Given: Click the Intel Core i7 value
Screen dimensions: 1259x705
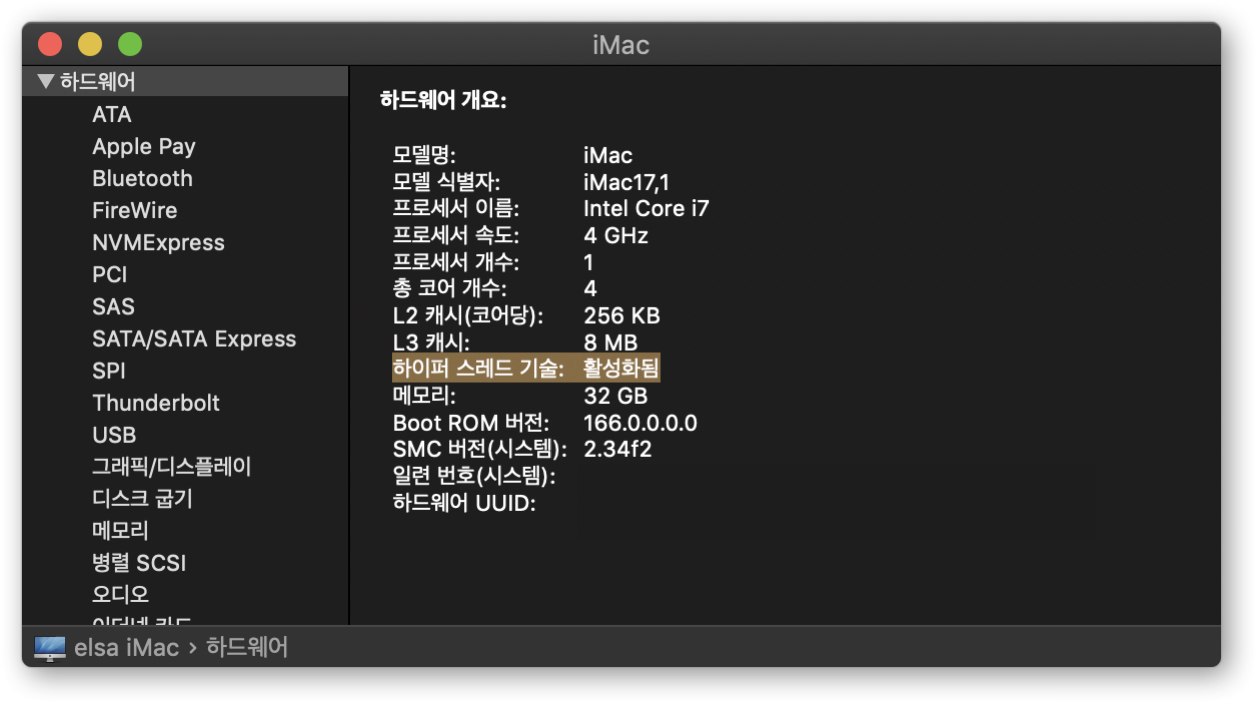Looking at the screenshot, I should [x=646, y=209].
